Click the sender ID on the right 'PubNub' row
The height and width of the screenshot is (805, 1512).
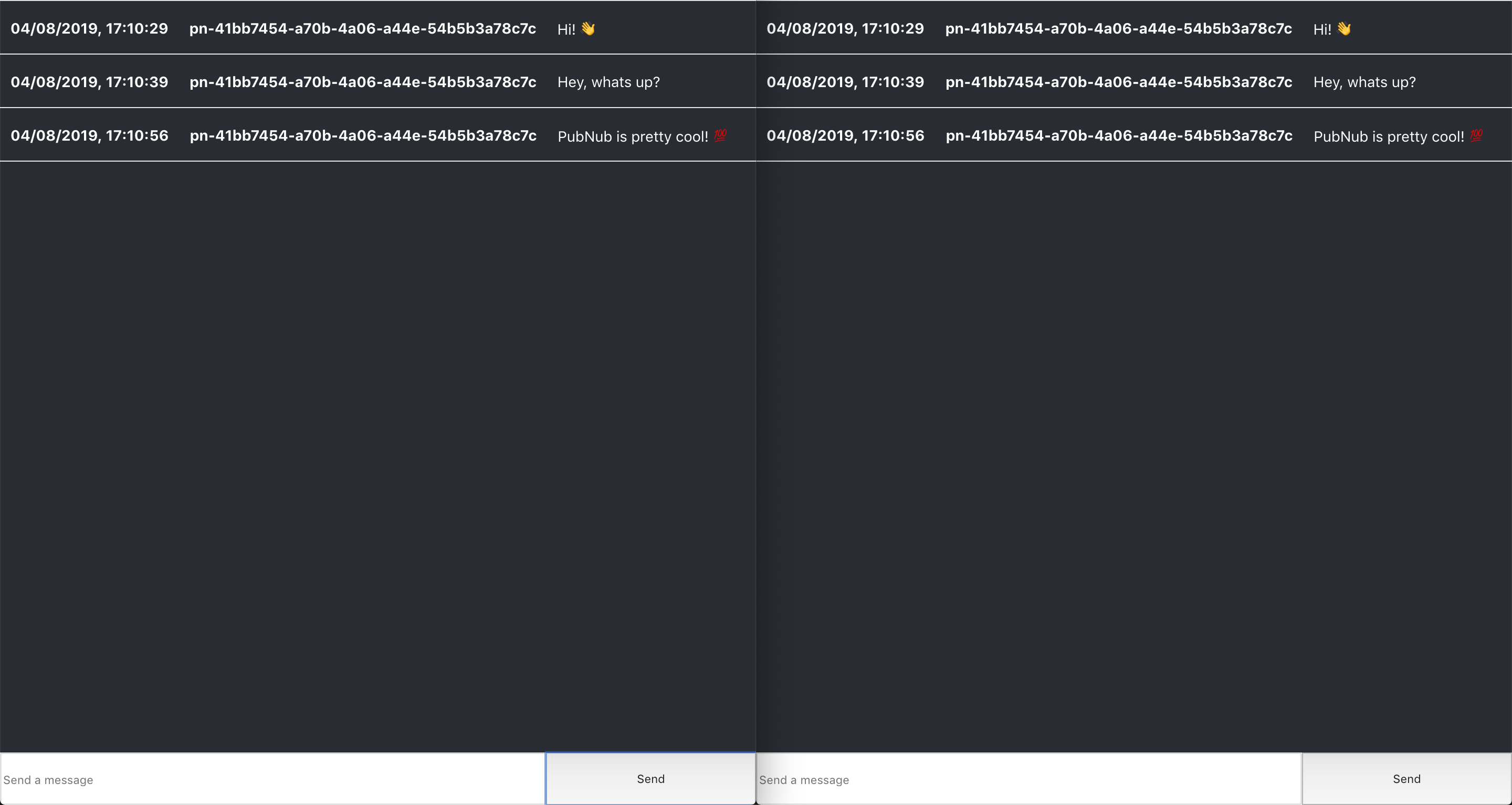(1119, 136)
